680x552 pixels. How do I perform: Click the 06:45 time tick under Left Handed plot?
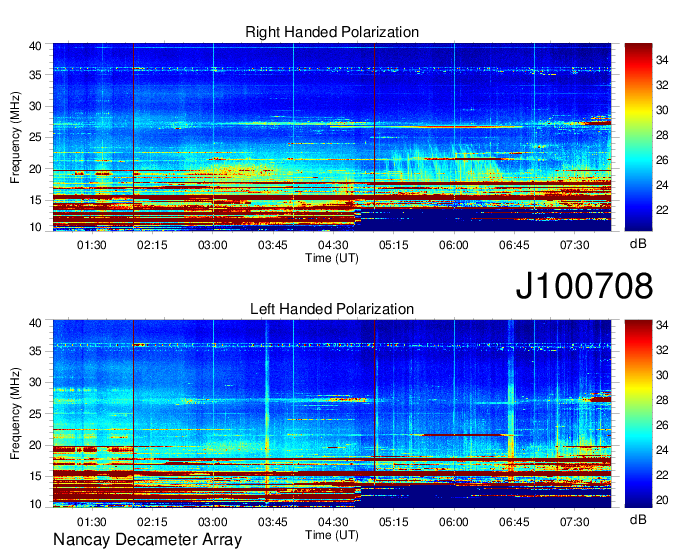coord(514,522)
